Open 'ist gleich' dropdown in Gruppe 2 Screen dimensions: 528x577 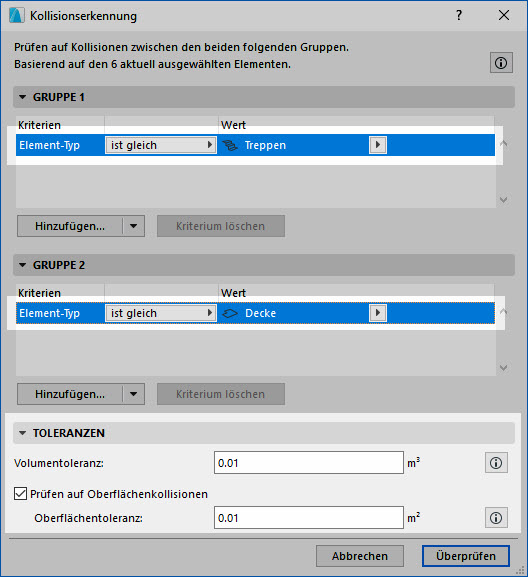[x=161, y=313]
